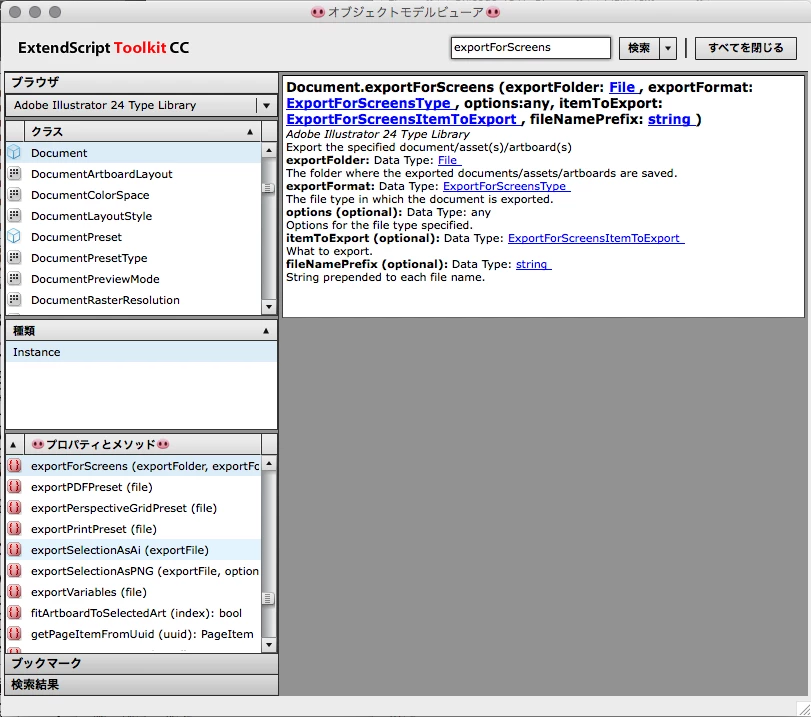Click the exportSelectionAsAi method icon
The height and width of the screenshot is (717, 811).
click(x=14, y=549)
